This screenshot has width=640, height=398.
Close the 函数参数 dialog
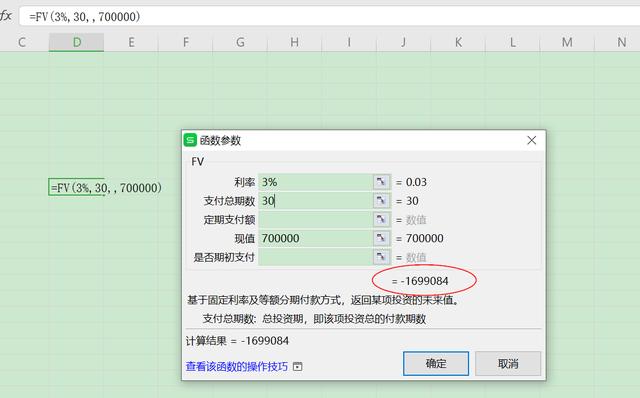pos(531,140)
